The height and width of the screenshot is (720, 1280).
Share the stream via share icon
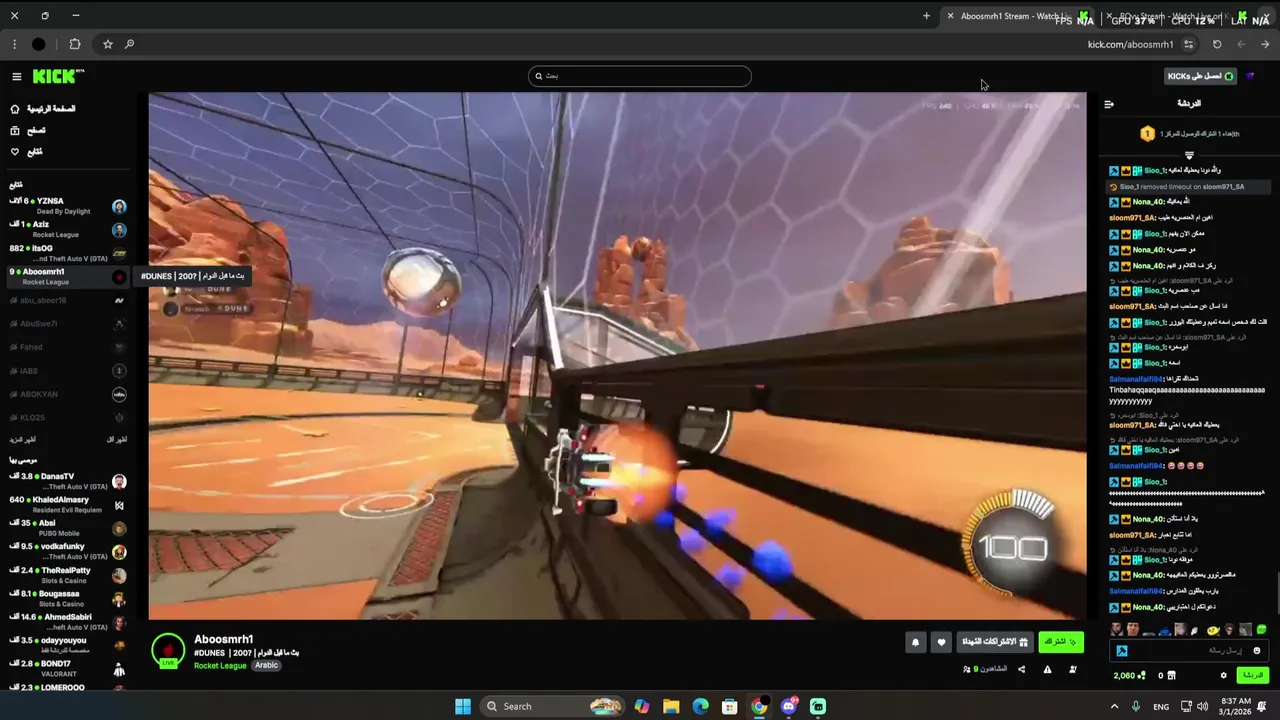(1021, 669)
